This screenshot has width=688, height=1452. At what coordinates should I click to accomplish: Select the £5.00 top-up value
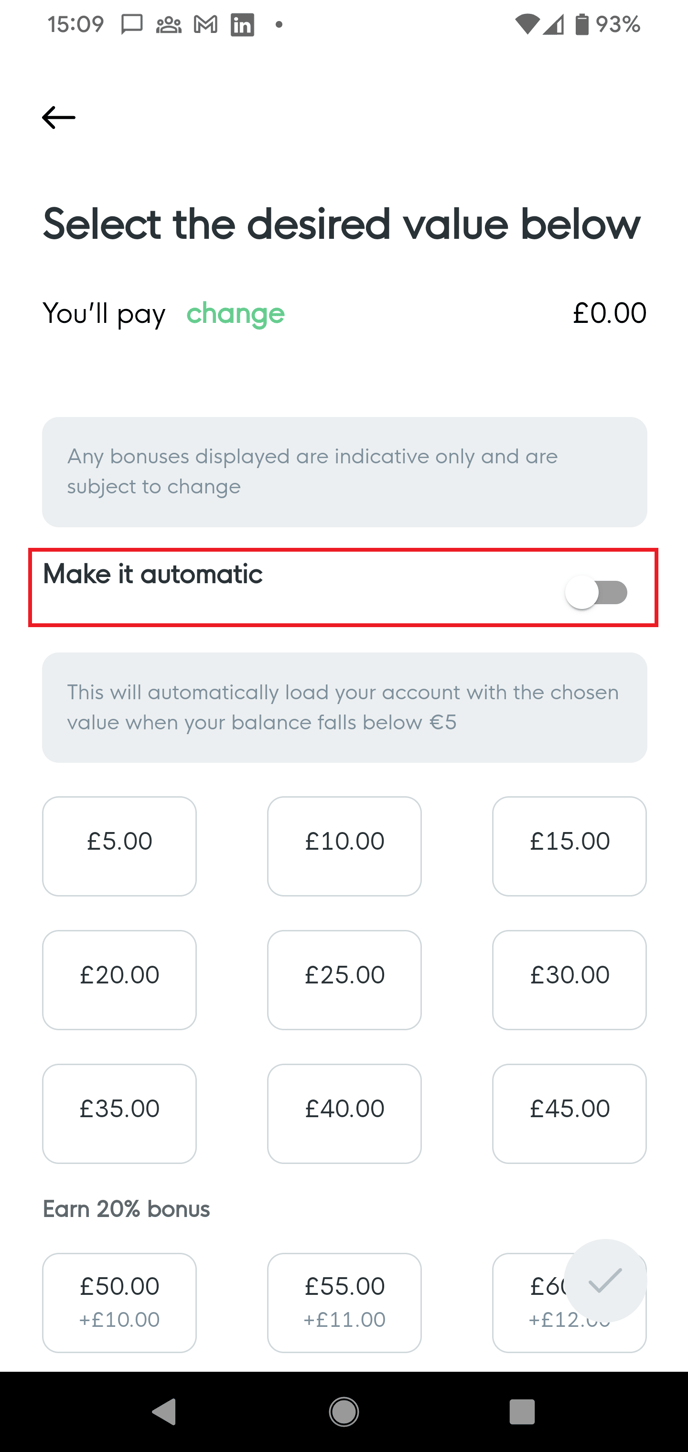click(119, 846)
